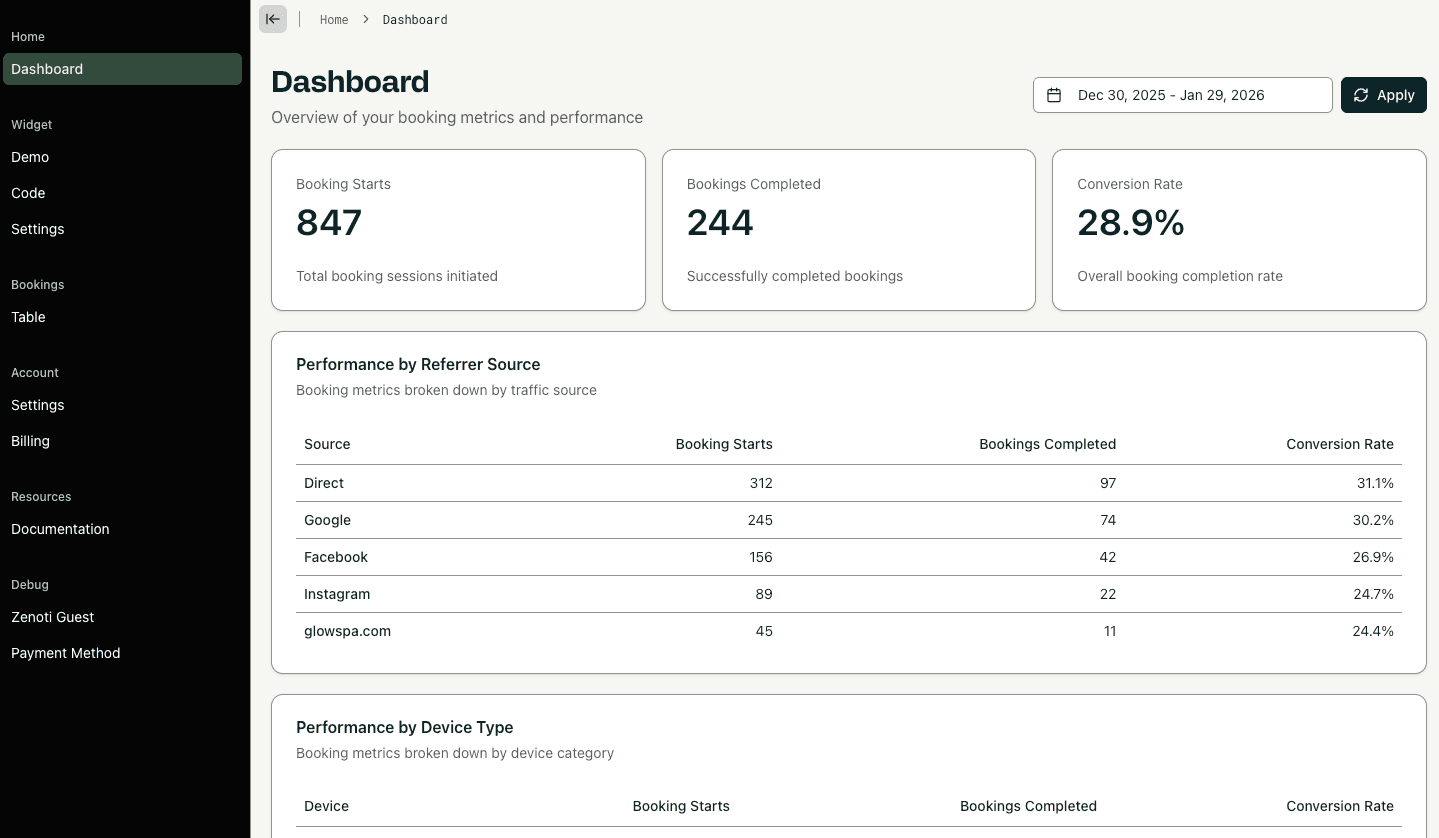The image size is (1439, 838).
Task: Click the refresh icon on the Apply button
Action: click(x=1361, y=94)
